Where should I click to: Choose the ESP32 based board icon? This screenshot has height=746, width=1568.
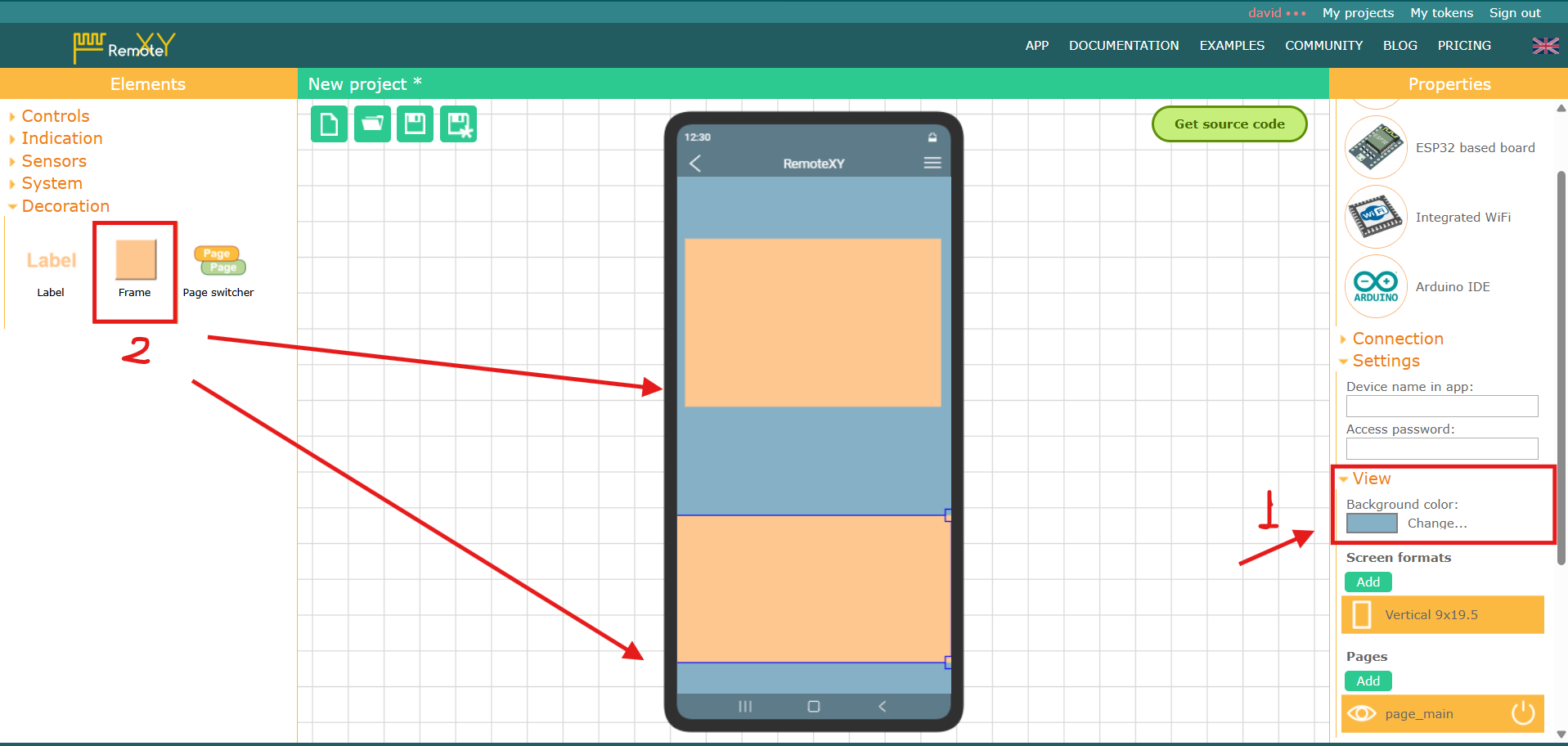coord(1376,148)
